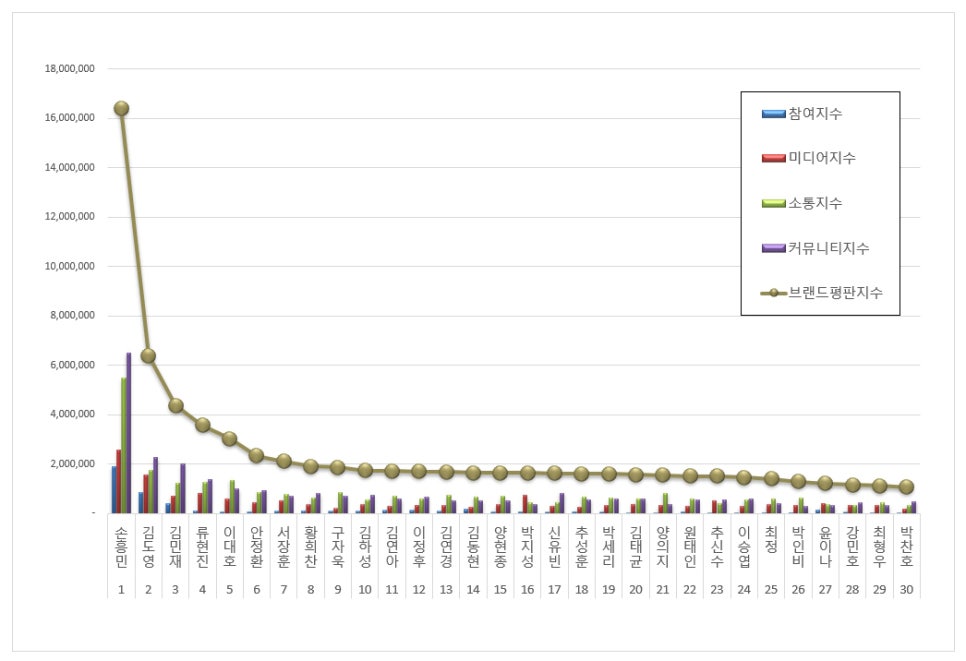Click the 김민재 name label
The image size is (966, 661).
[176, 546]
